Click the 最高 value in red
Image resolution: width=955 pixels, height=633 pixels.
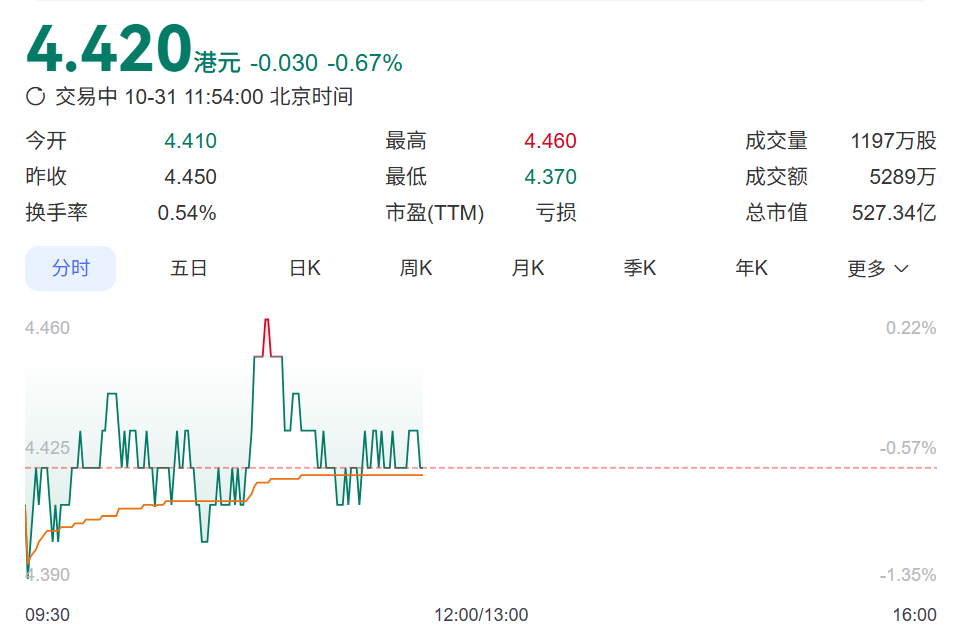[550, 141]
